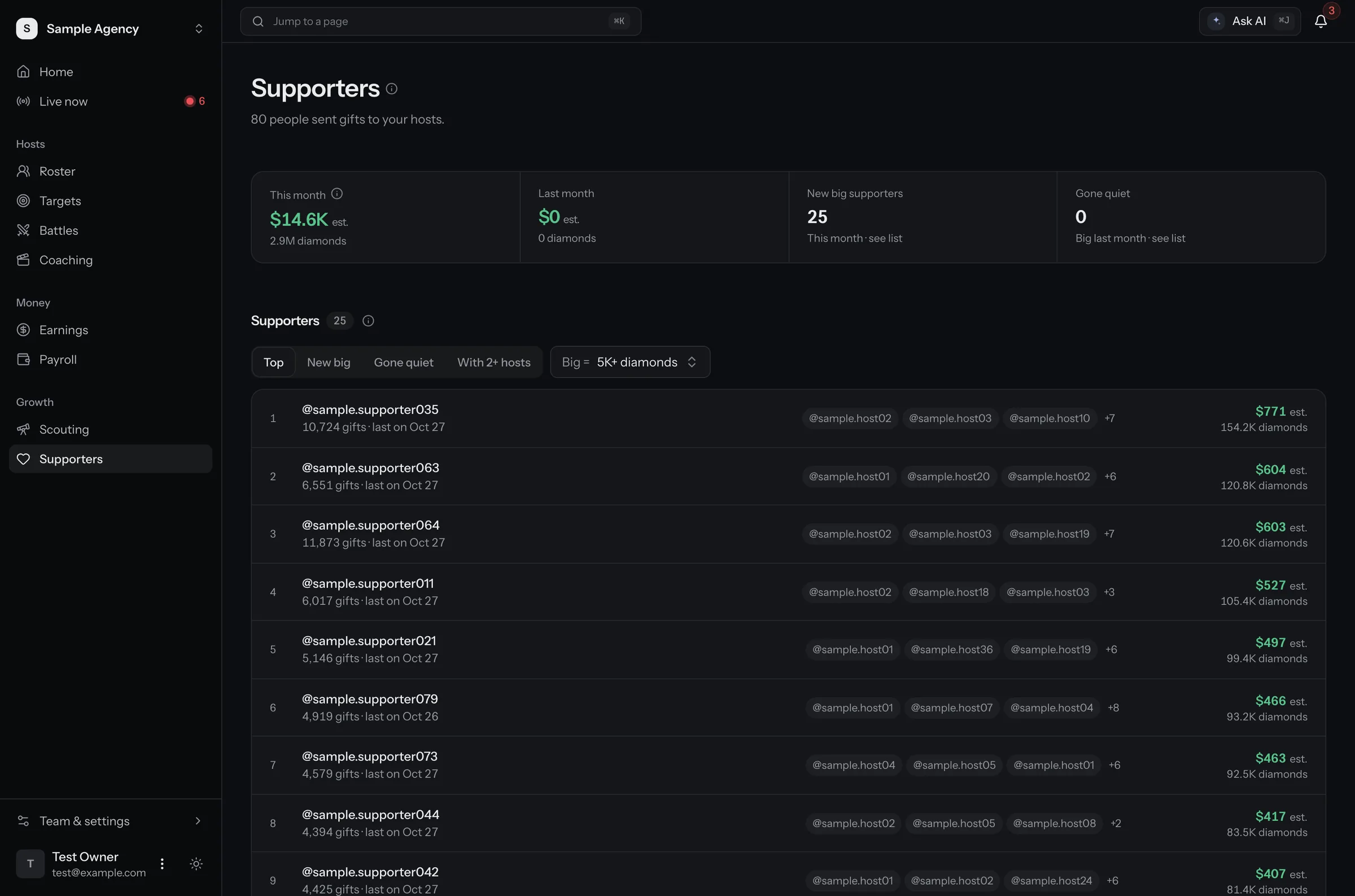Open @sample.supporter063 profile
The width and height of the screenshot is (1355, 896).
click(370, 467)
